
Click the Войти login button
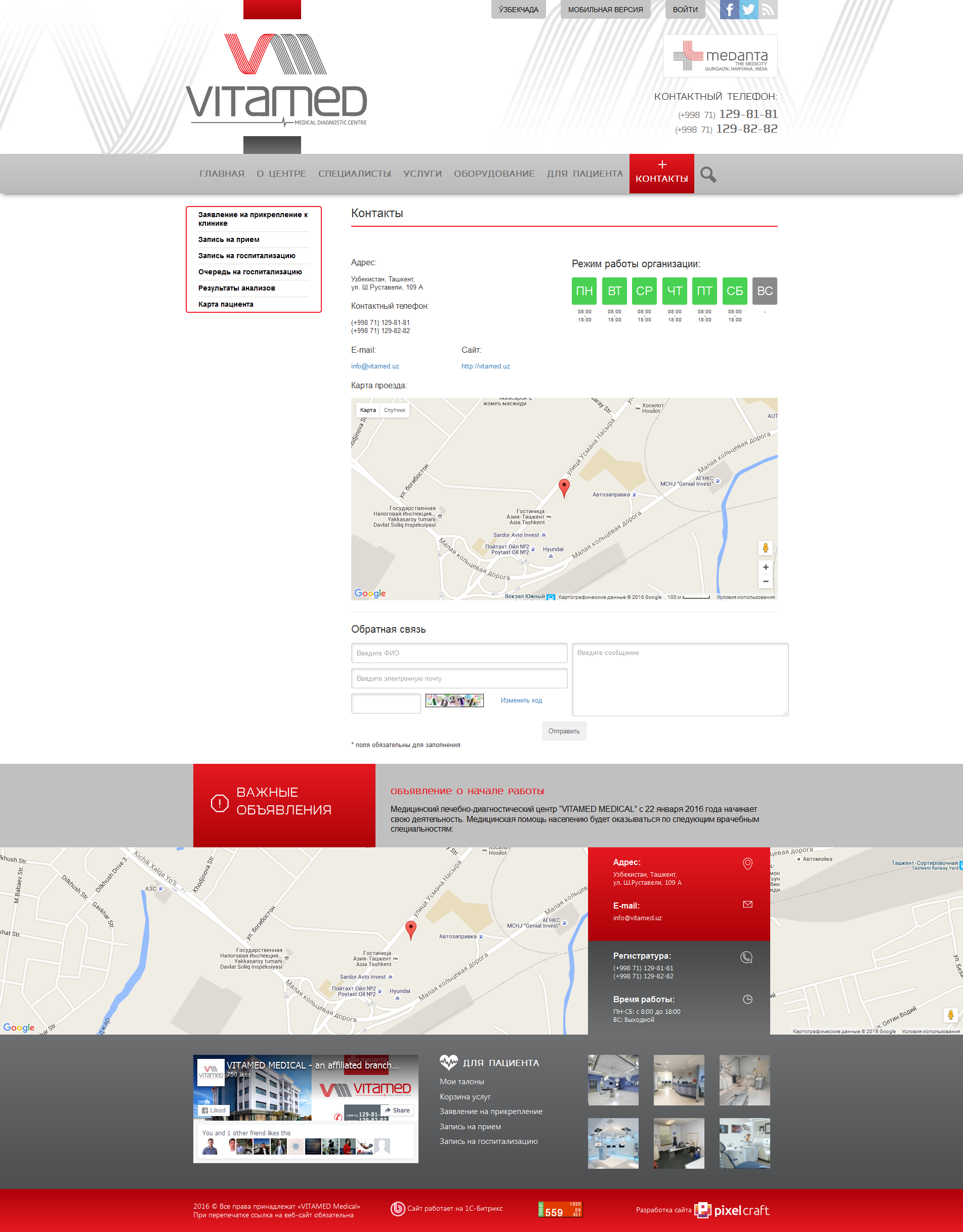click(x=685, y=10)
